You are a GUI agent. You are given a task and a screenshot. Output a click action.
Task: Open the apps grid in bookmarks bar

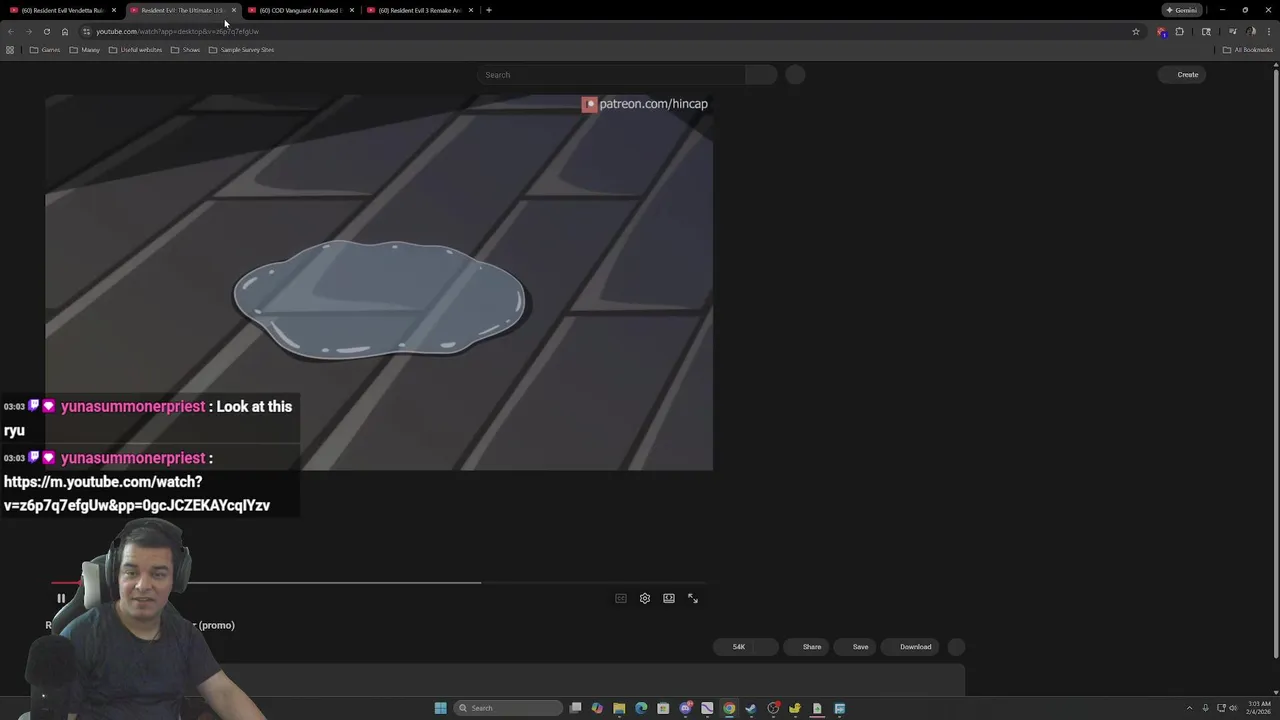(10, 50)
